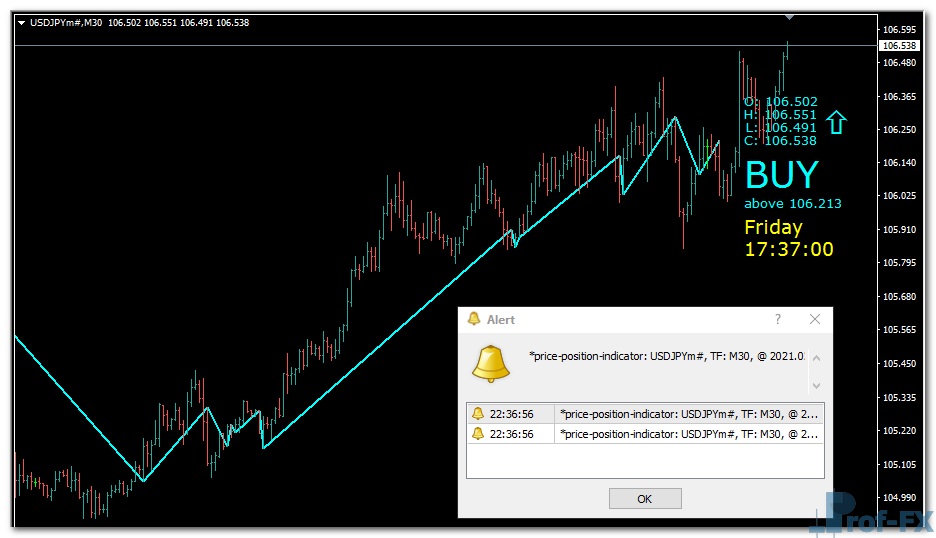
Task: Select the second 22:36:56 alert row
Action: [x=645, y=434]
